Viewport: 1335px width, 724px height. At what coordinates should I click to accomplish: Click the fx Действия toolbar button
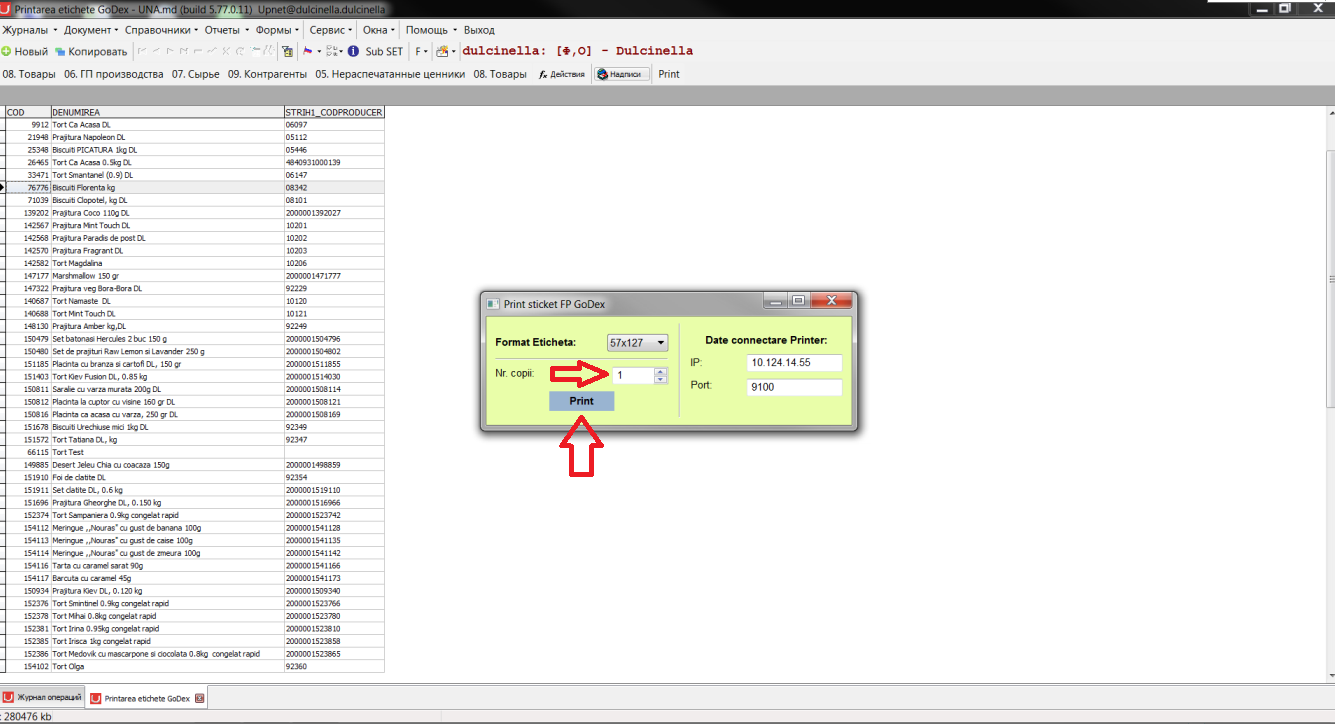tap(562, 74)
